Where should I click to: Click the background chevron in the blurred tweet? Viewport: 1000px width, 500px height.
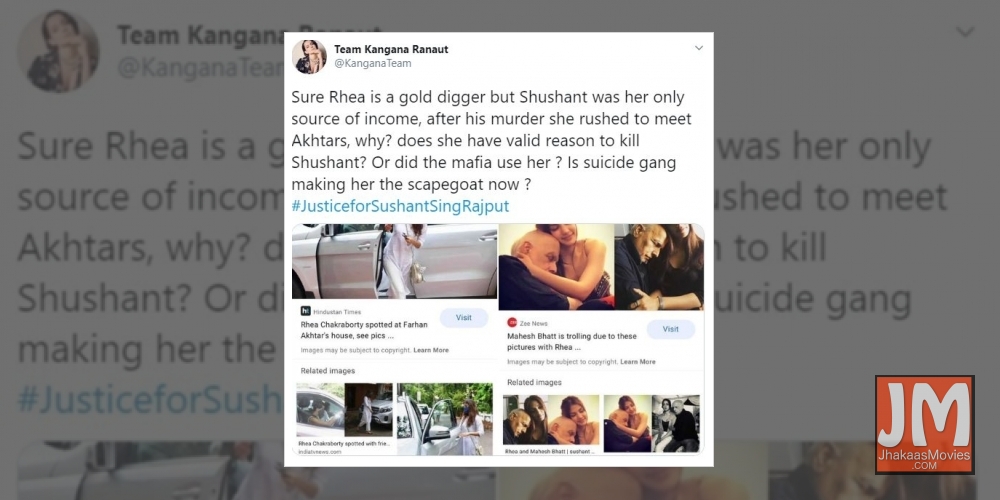click(964, 31)
